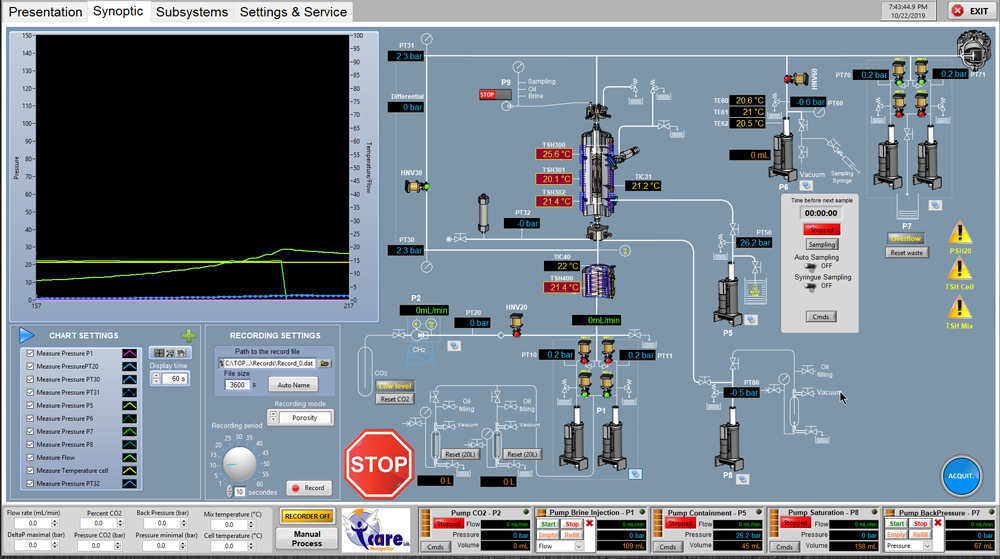Open pump P8 details icon

[742, 479]
